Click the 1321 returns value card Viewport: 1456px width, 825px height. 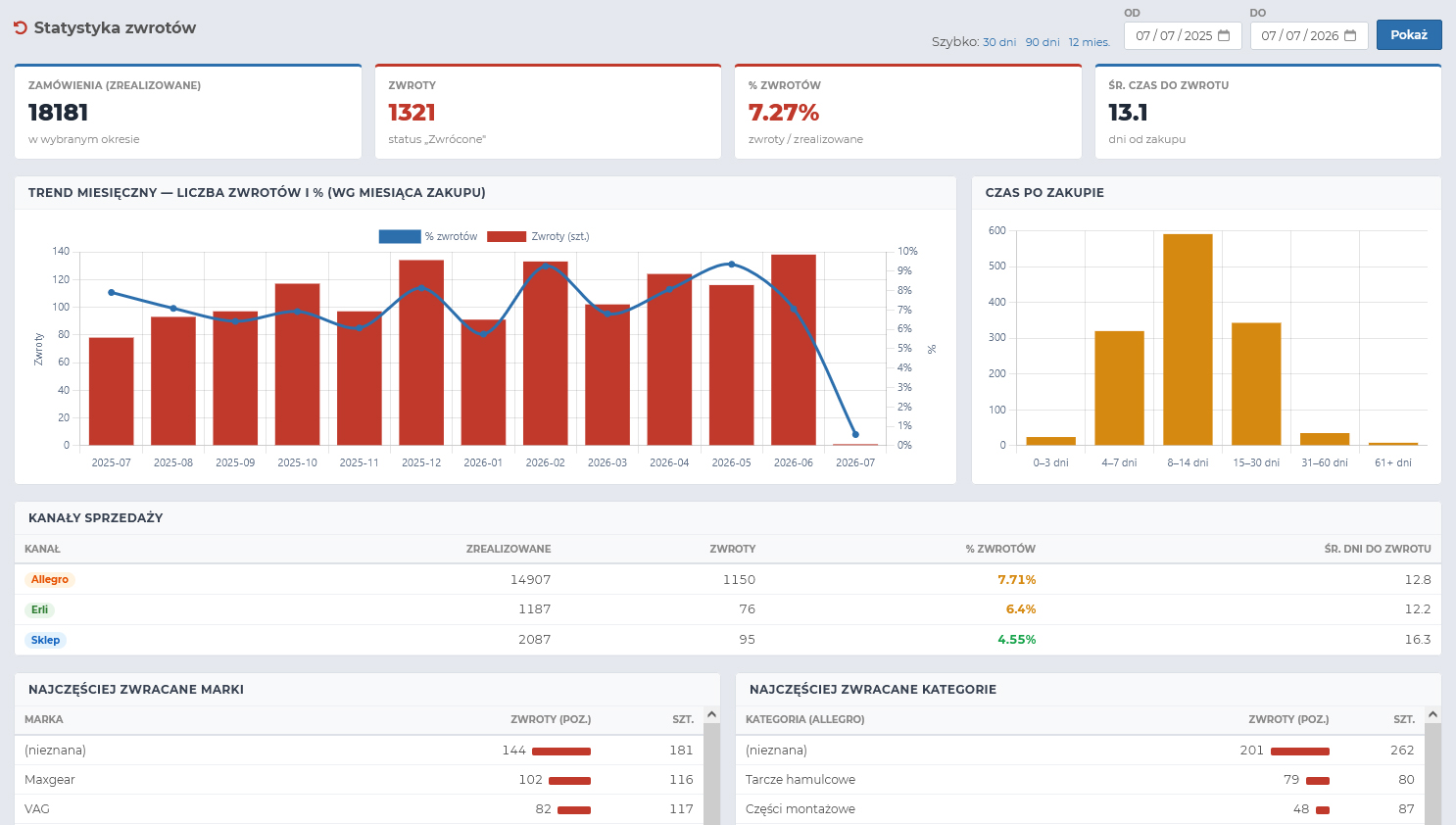548,112
